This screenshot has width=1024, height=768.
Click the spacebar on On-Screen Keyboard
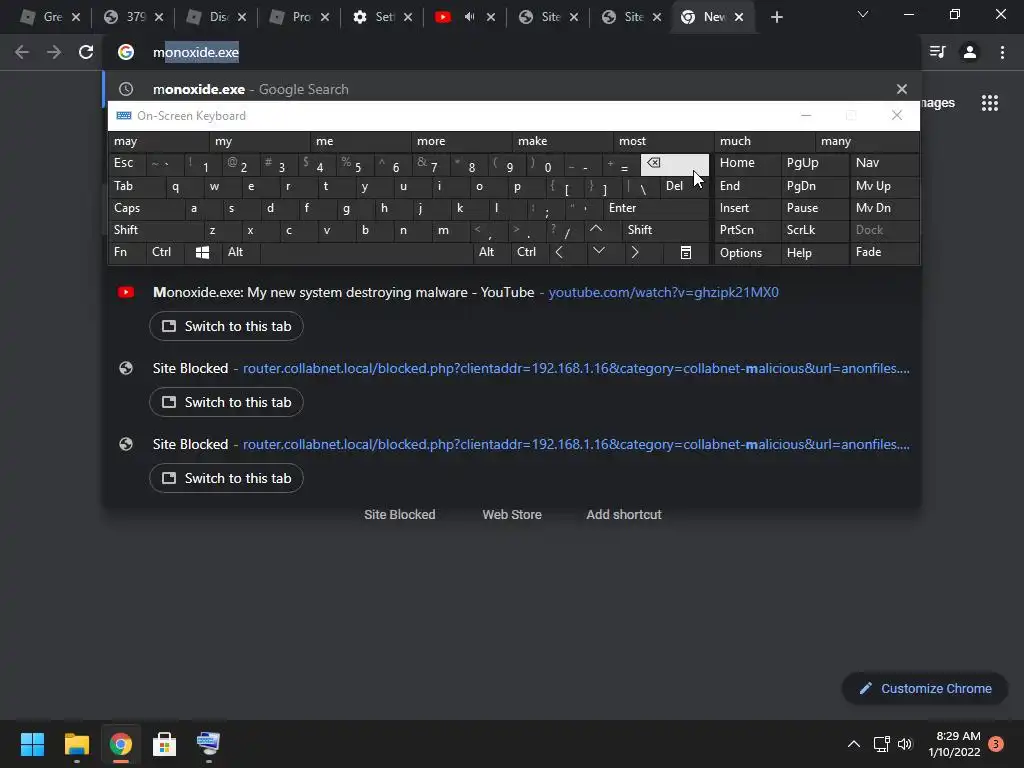(x=366, y=252)
